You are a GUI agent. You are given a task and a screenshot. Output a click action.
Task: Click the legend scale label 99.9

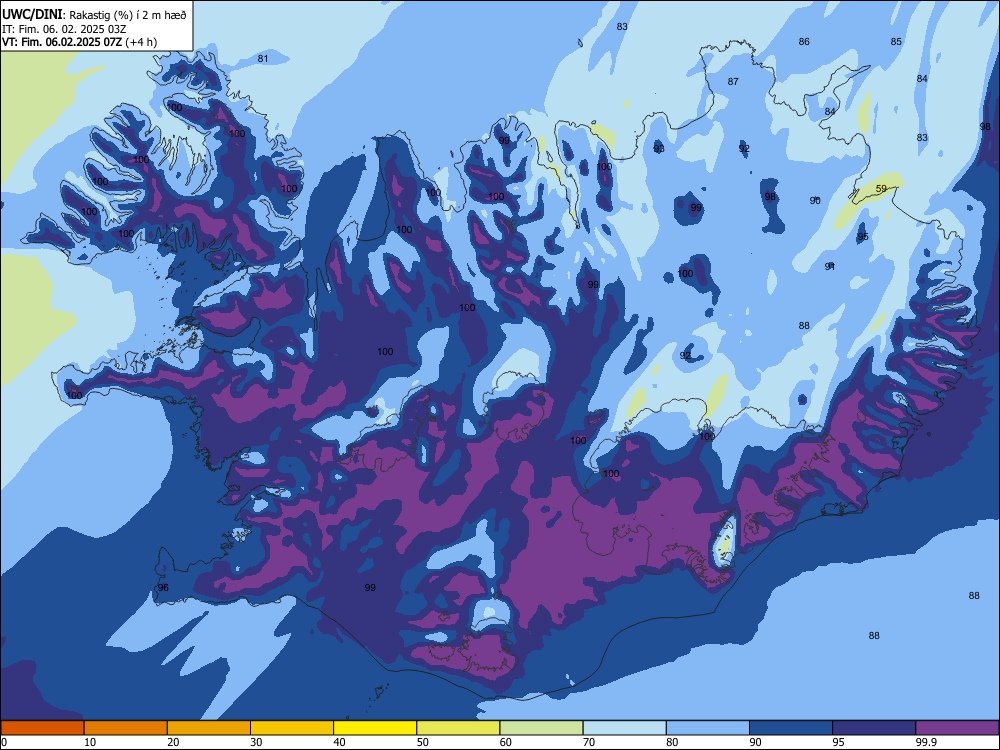(926, 742)
